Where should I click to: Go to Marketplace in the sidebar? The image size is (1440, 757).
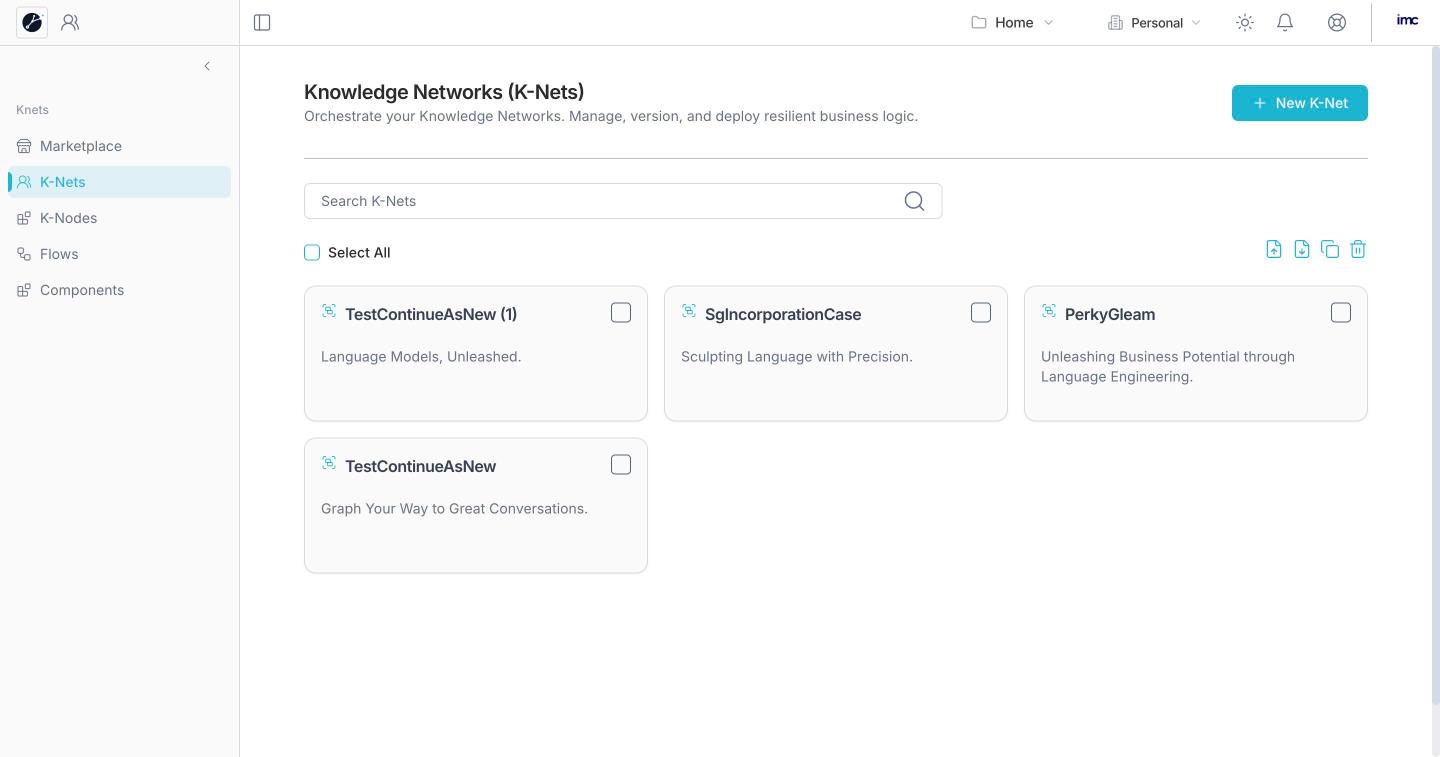pyautogui.click(x=119, y=146)
